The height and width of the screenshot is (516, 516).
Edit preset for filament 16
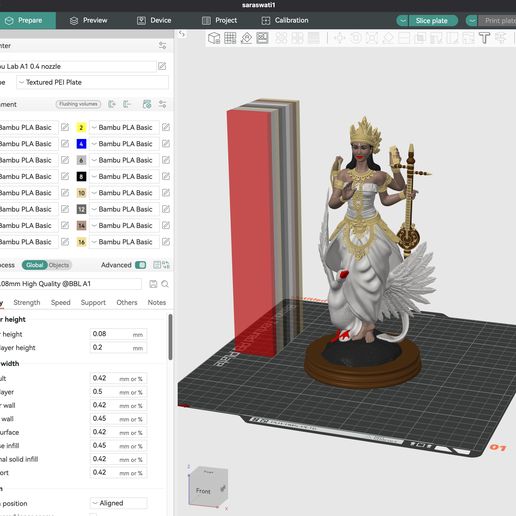pyautogui.click(x=166, y=242)
